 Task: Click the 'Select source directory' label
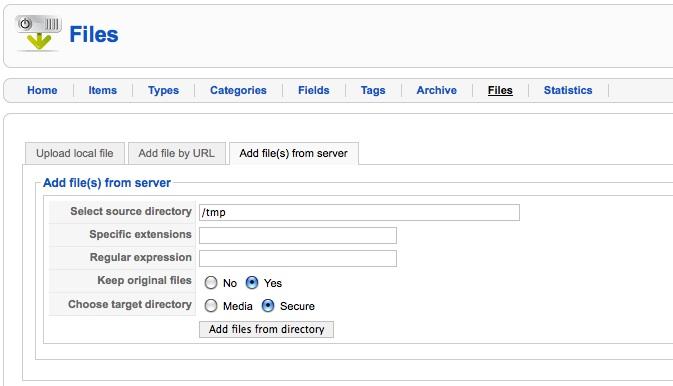tap(131, 211)
